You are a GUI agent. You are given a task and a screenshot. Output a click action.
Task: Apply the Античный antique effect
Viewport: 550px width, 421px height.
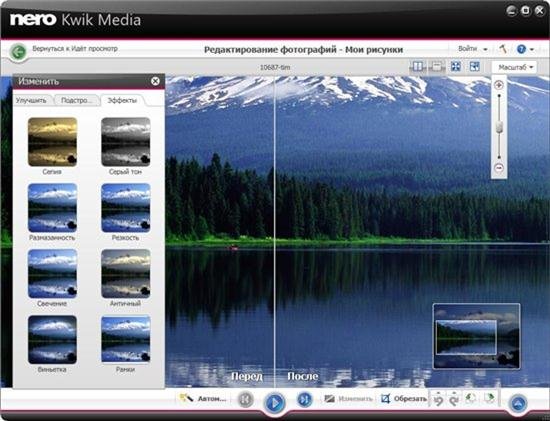tap(126, 274)
